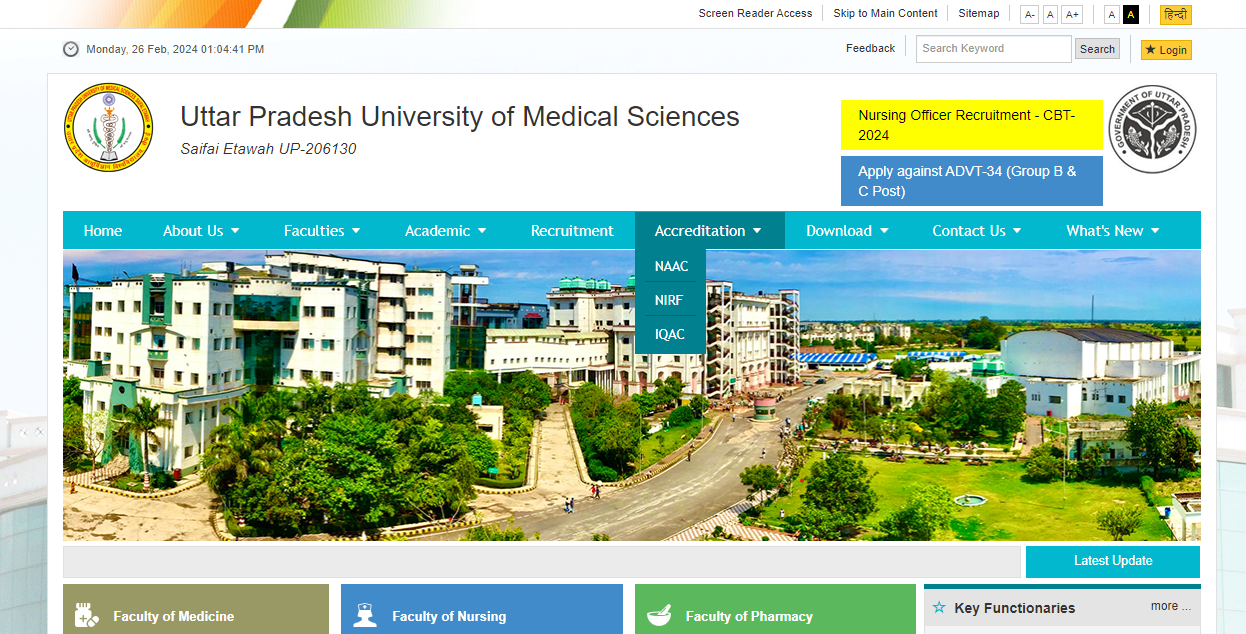Click the university emblem logo
This screenshot has width=1246, height=634.
coord(108,129)
